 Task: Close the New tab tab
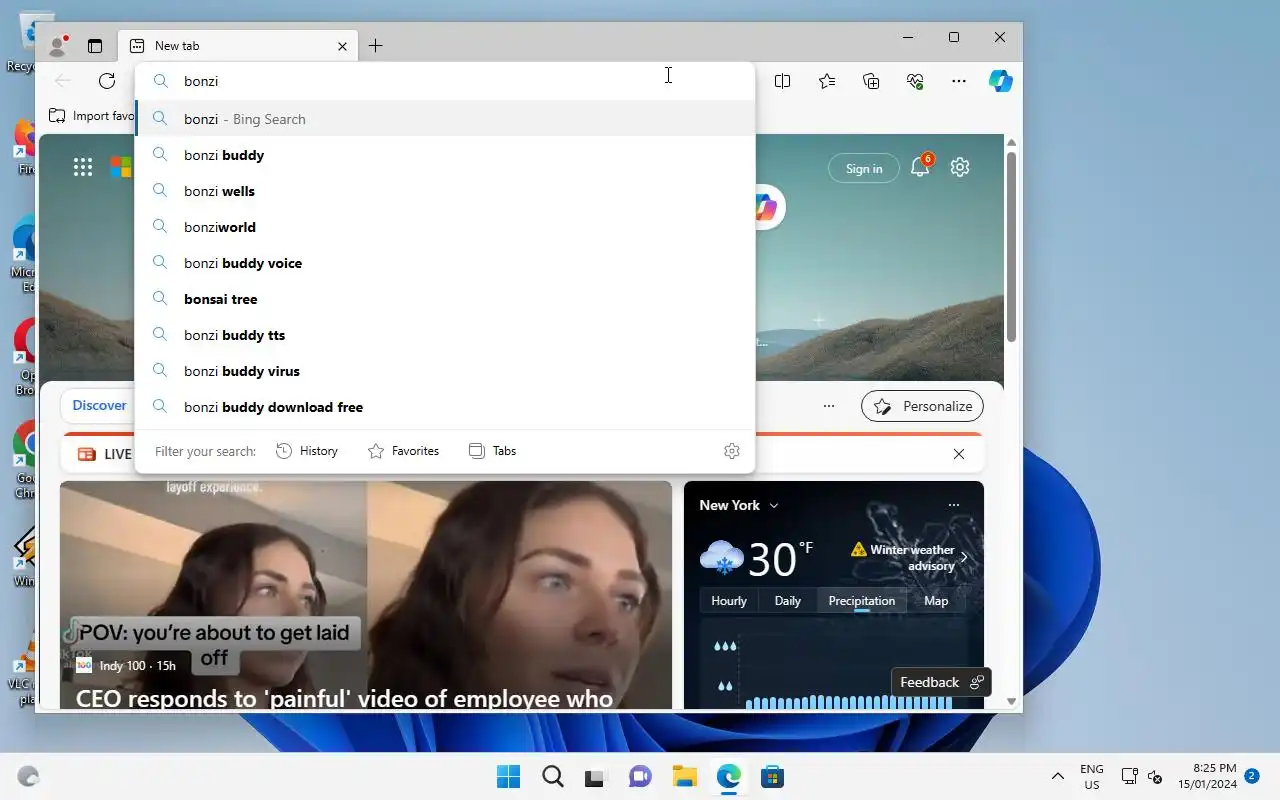[x=342, y=46]
